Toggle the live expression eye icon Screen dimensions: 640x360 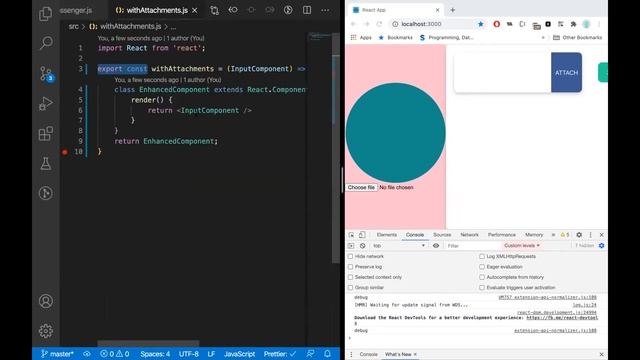(436, 246)
